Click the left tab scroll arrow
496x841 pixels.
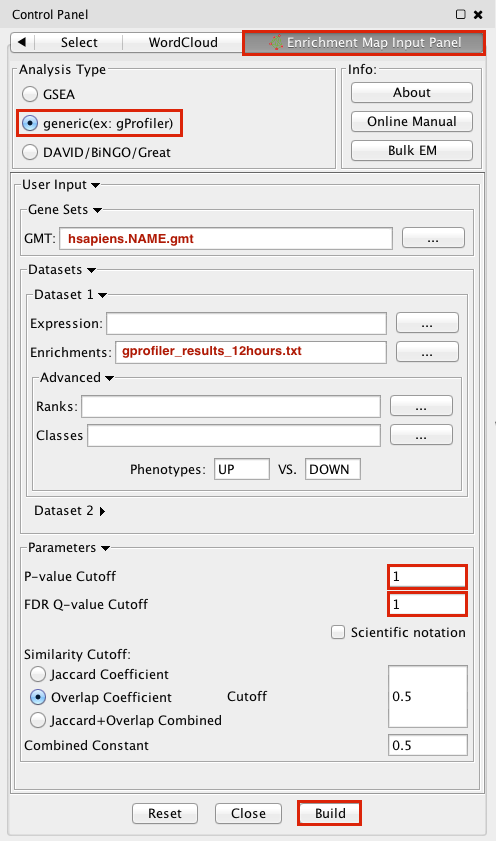(x=22, y=42)
